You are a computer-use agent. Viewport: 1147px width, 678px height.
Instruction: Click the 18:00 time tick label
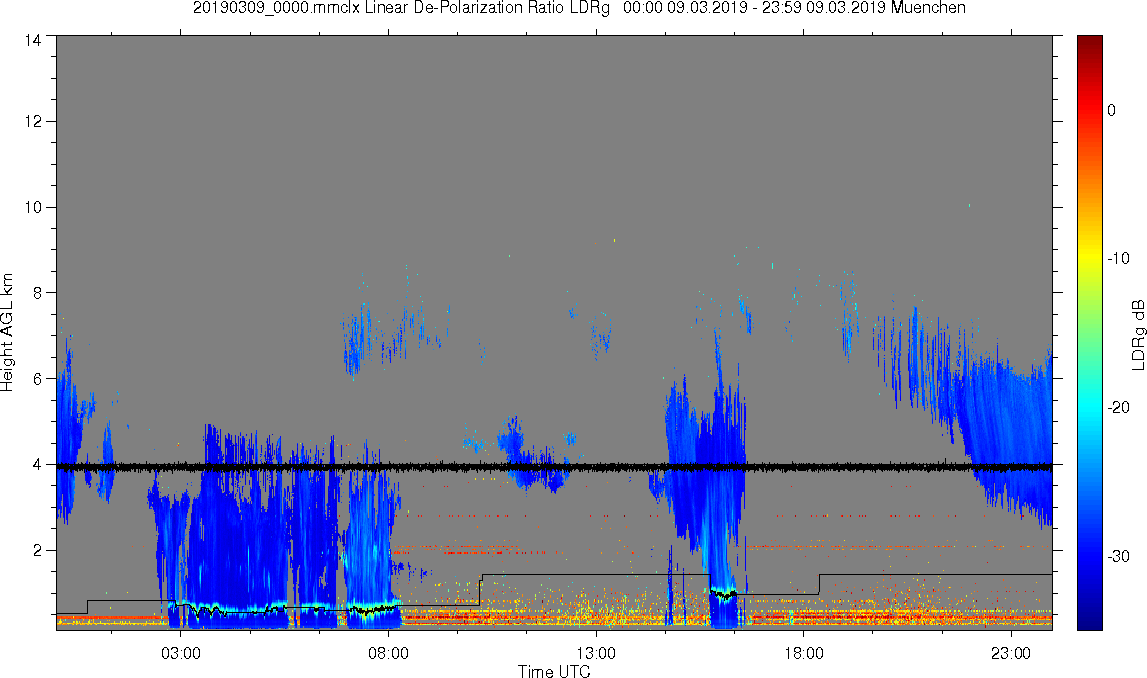point(803,653)
